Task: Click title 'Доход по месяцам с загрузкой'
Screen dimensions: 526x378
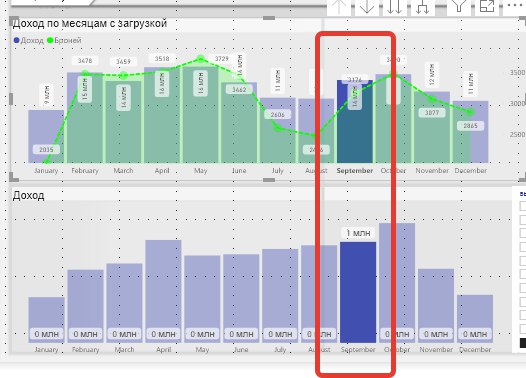Action: tap(90, 23)
